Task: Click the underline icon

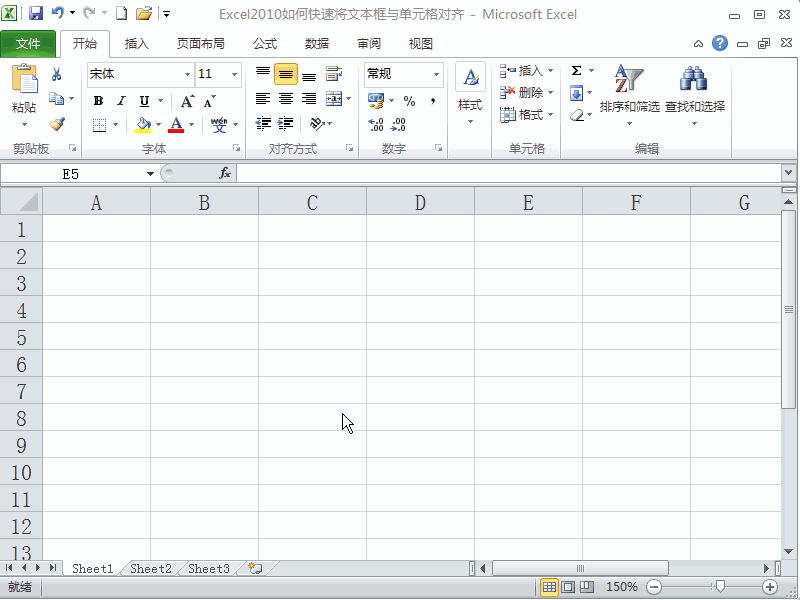Action: tap(145, 102)
